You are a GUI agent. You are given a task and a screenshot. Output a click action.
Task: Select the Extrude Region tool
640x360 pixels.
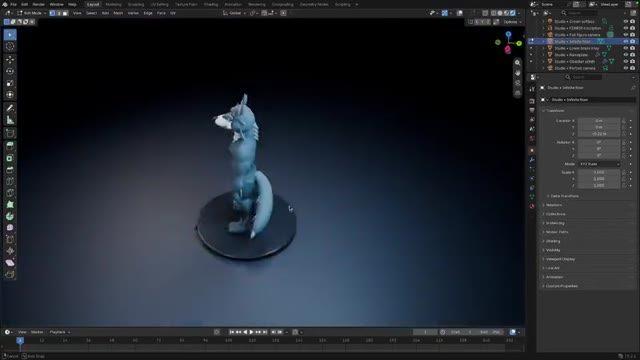point(10,146)
